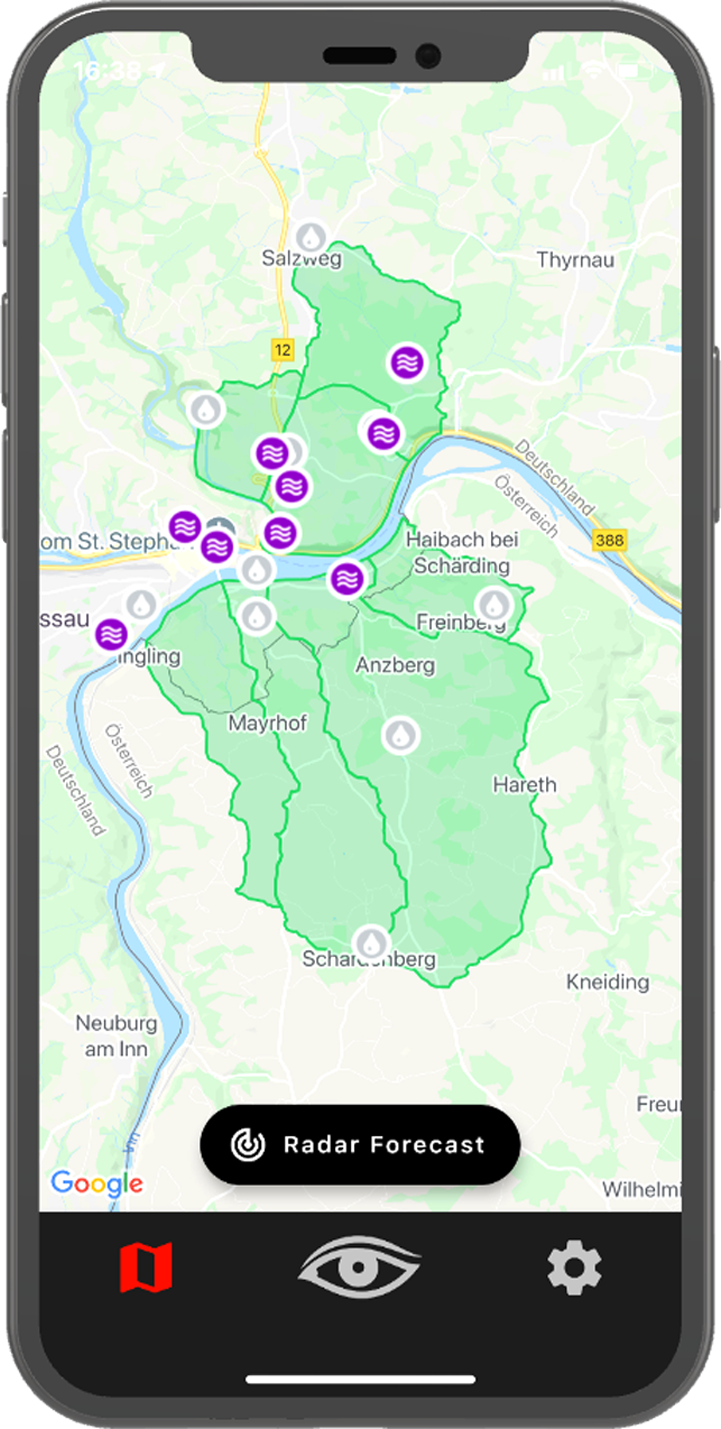Select the water drop marker below Anzberg
Viewport: 721px width, 1429px height.
pos(401,735)
